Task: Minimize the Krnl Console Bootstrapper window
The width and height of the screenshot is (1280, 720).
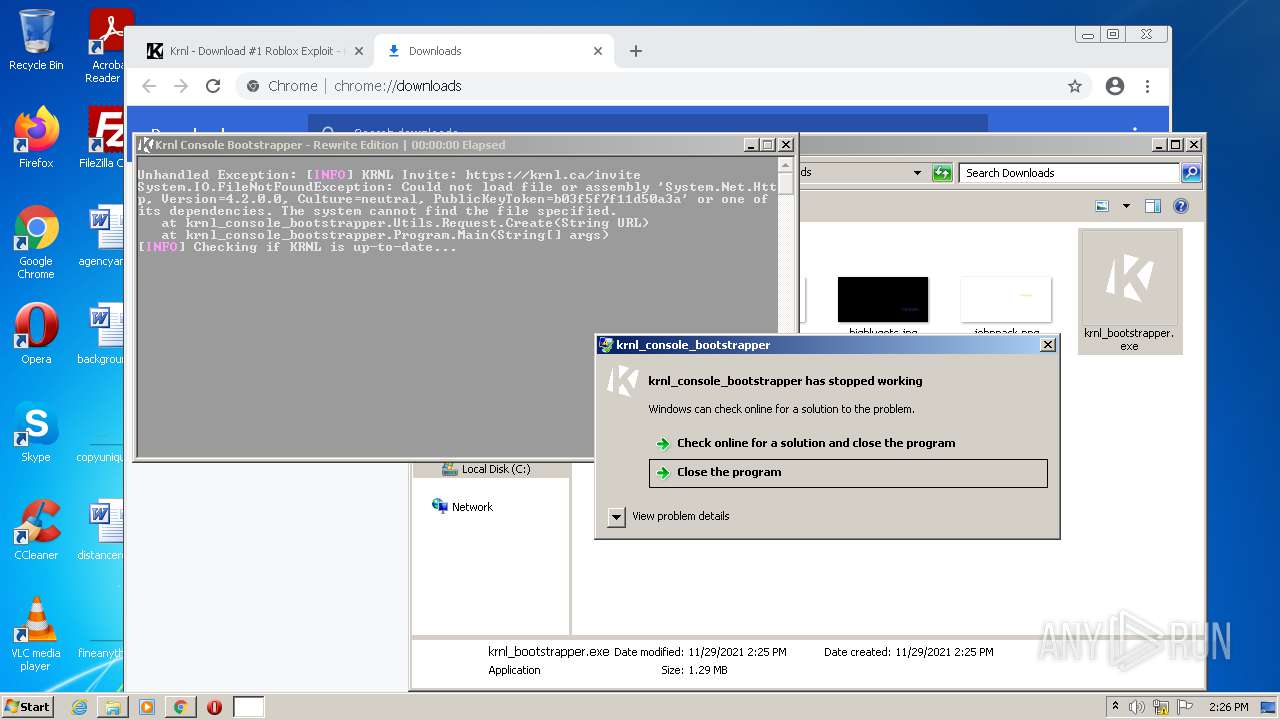Action: point(750,145)
